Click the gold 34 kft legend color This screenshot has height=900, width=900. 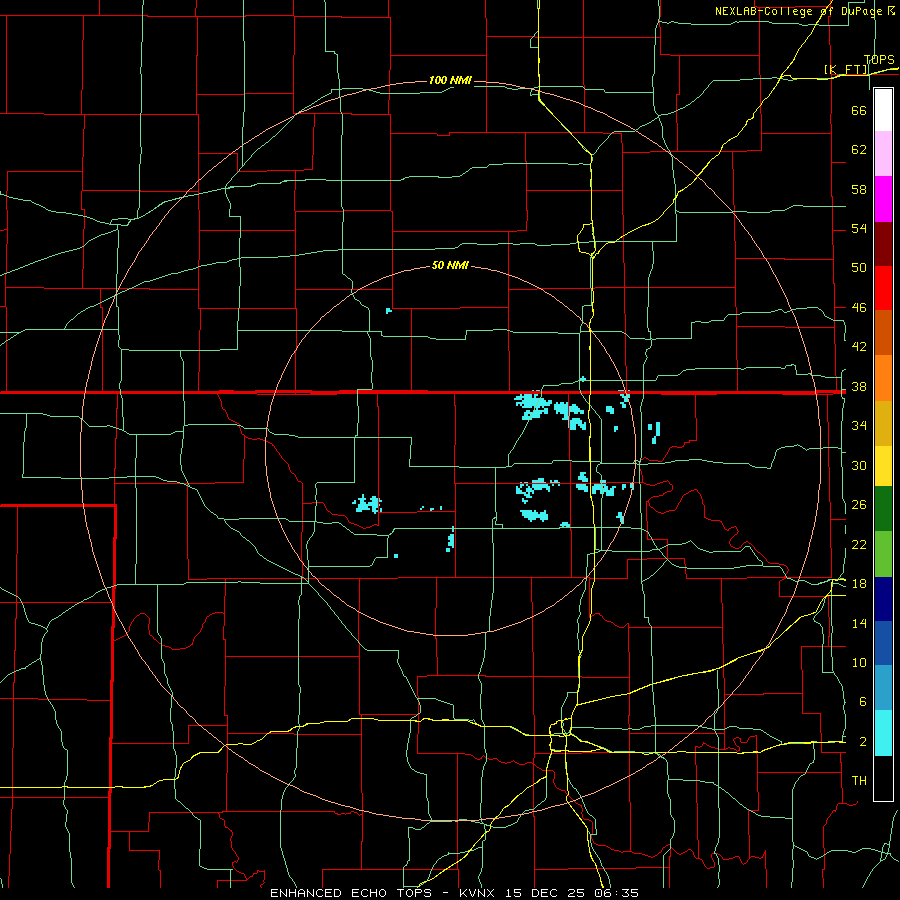click(x=883, y=423)
